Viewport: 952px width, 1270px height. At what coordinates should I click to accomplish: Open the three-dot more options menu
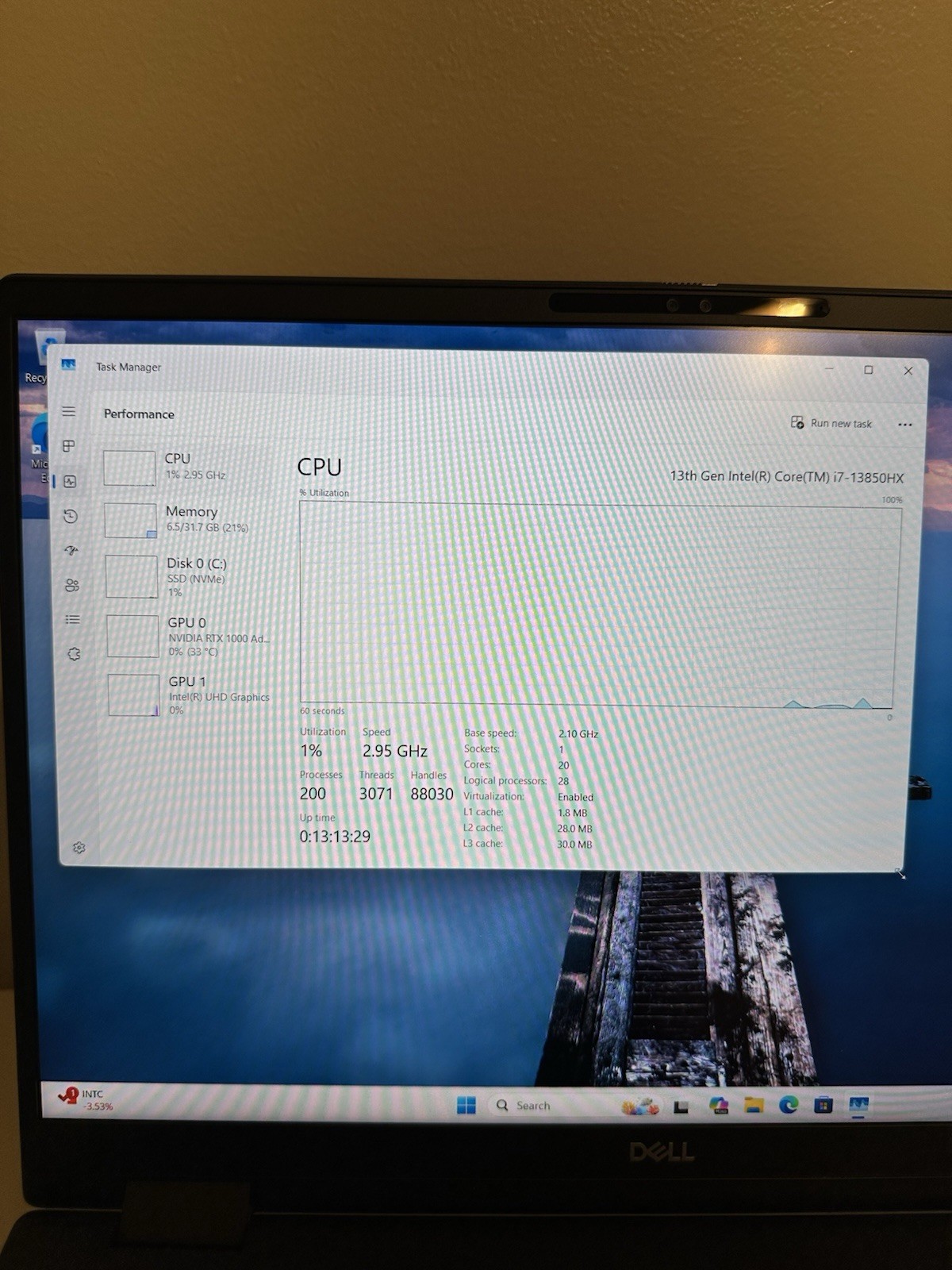pyautogui.click(x=904, y=425)
